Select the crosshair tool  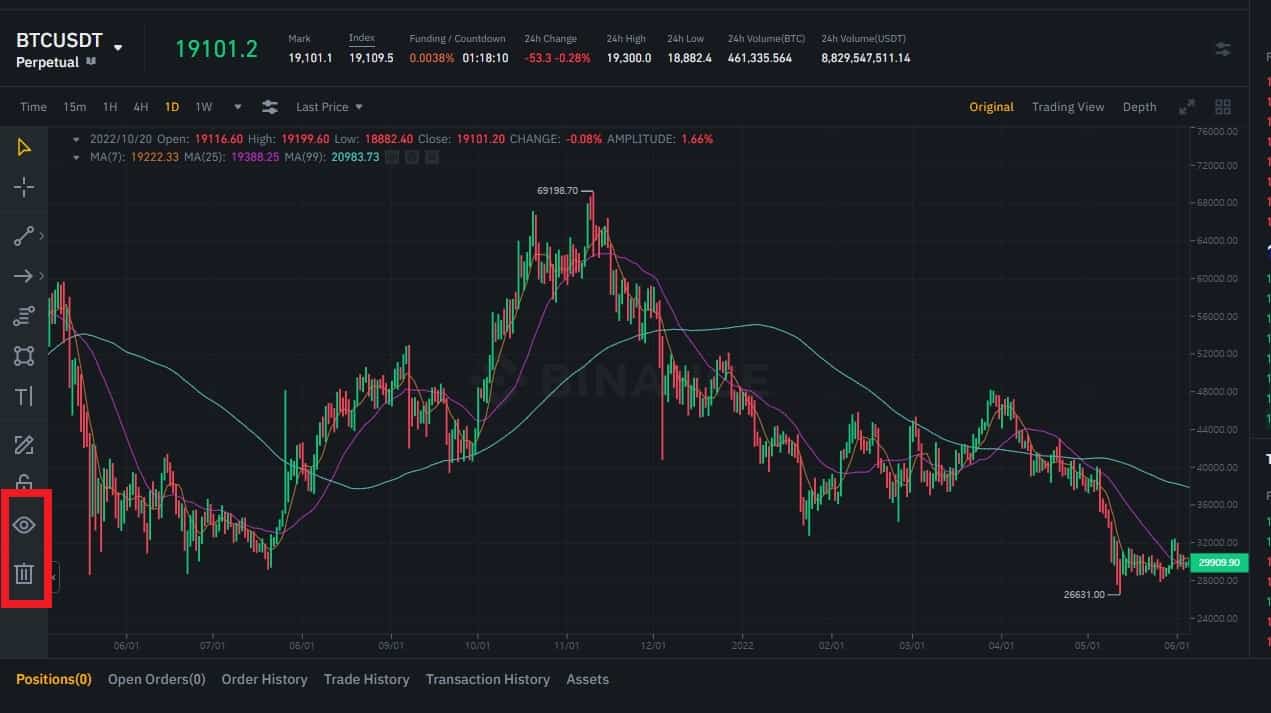pyautogui.click(x=24, y=187)
